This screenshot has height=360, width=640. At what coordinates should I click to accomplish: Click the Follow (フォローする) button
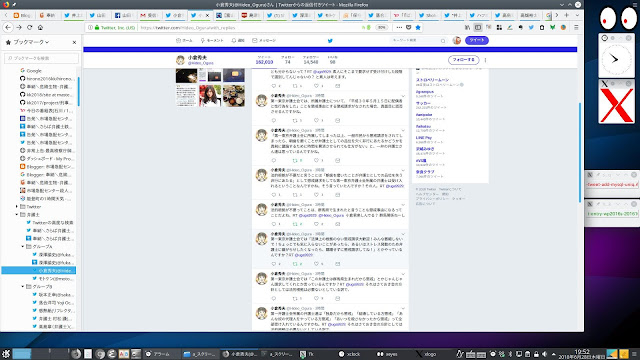(x=463, y=60)
